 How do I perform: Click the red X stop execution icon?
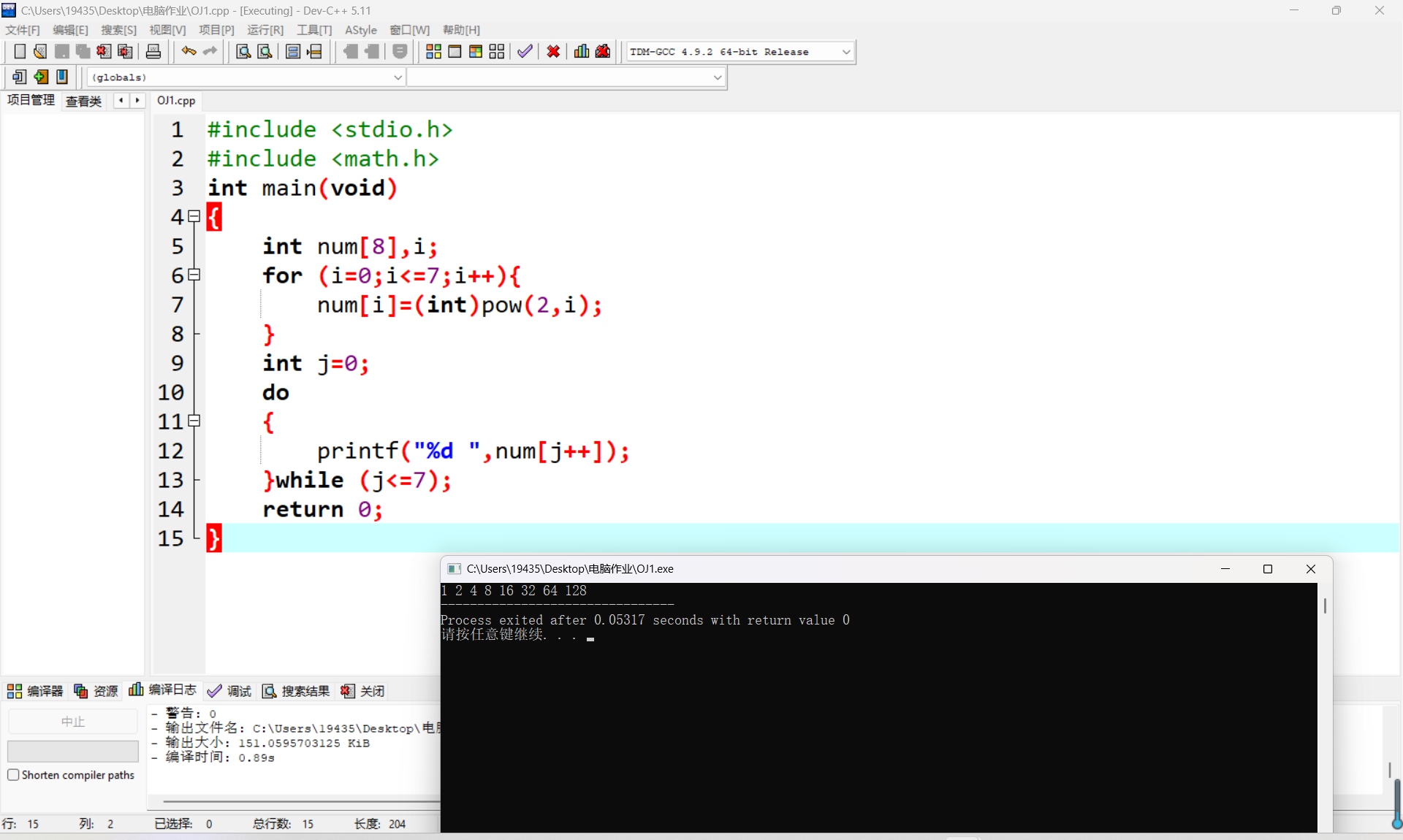(x=553, y=51)
